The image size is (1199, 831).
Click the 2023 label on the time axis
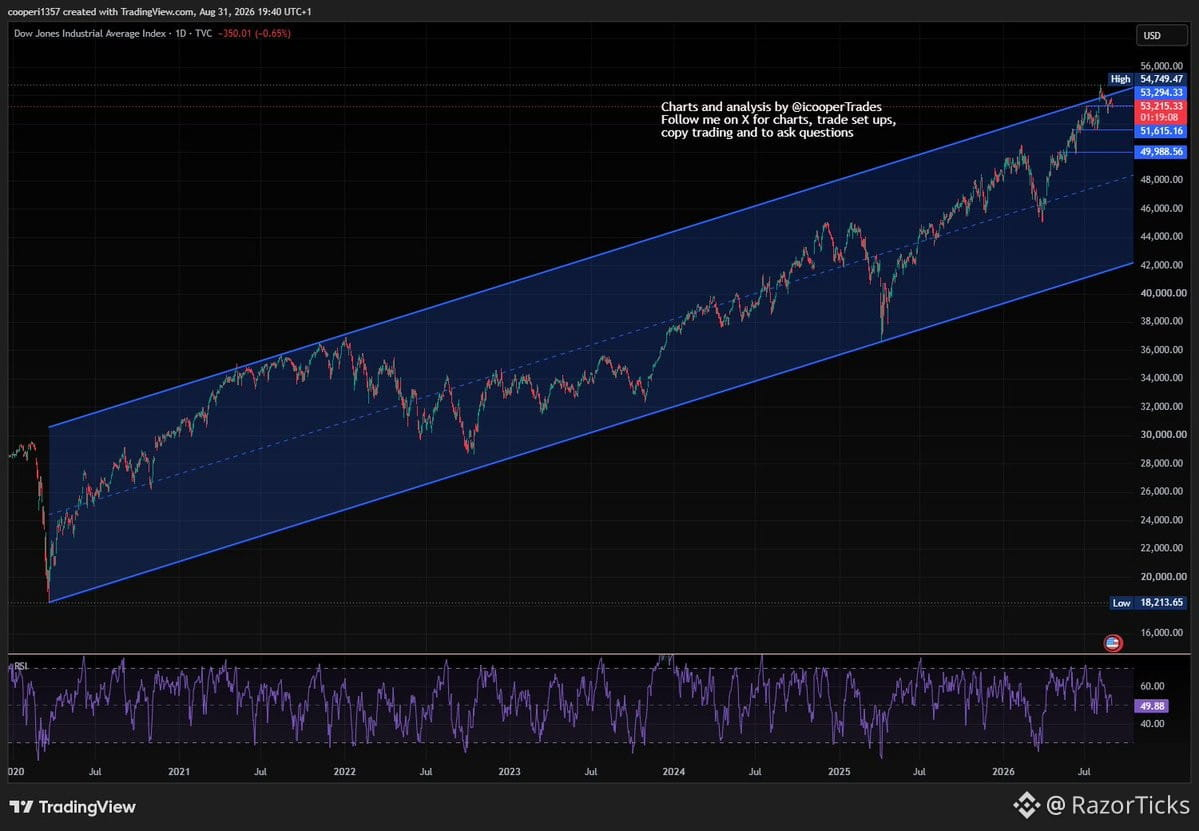509,771
